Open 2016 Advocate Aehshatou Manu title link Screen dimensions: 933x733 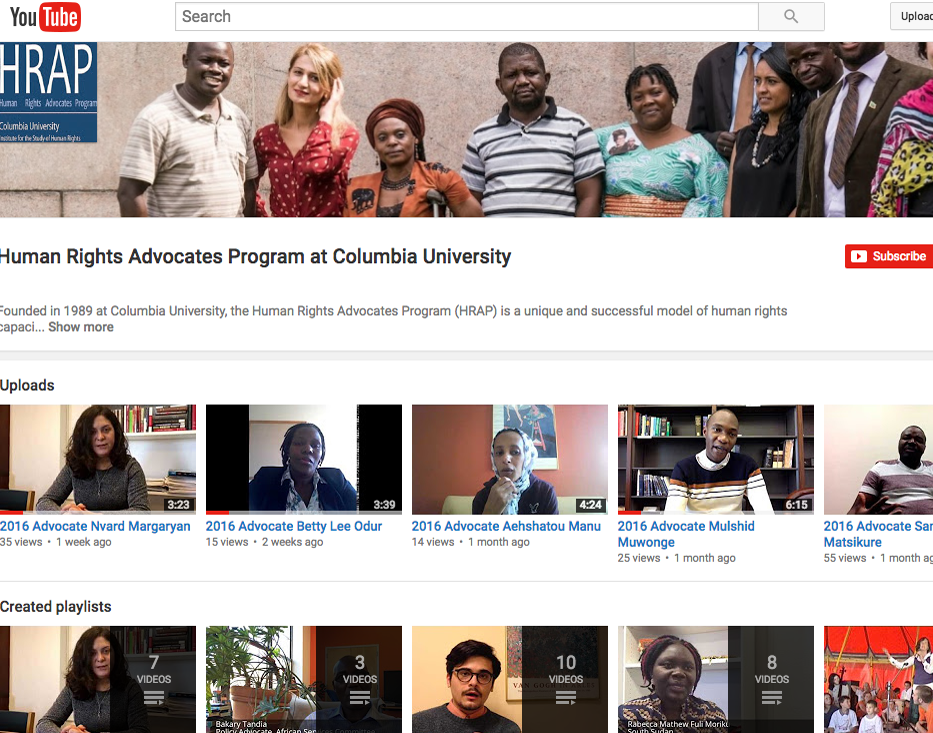[x=506, y=526]
